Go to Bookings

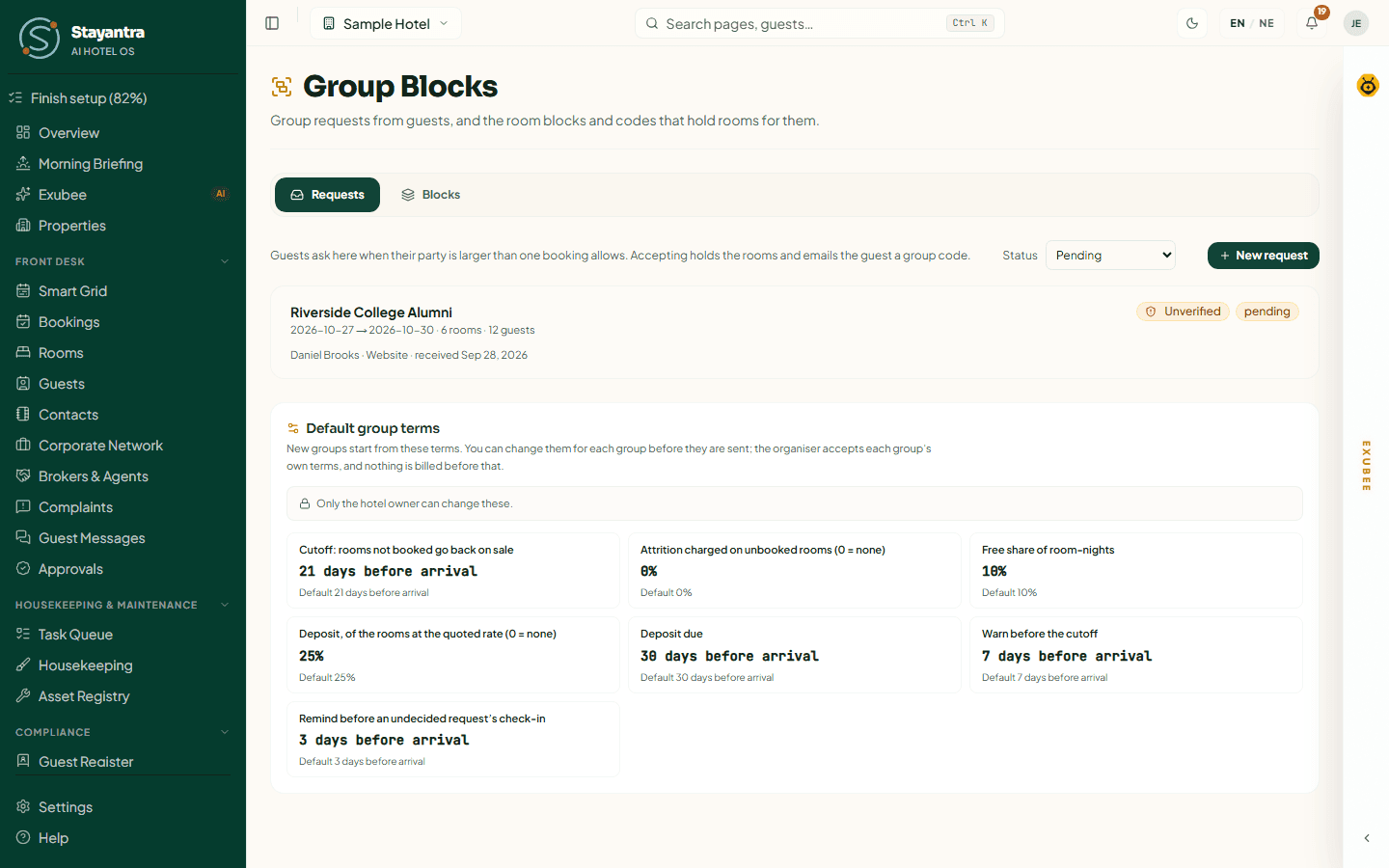coord(123,322)
